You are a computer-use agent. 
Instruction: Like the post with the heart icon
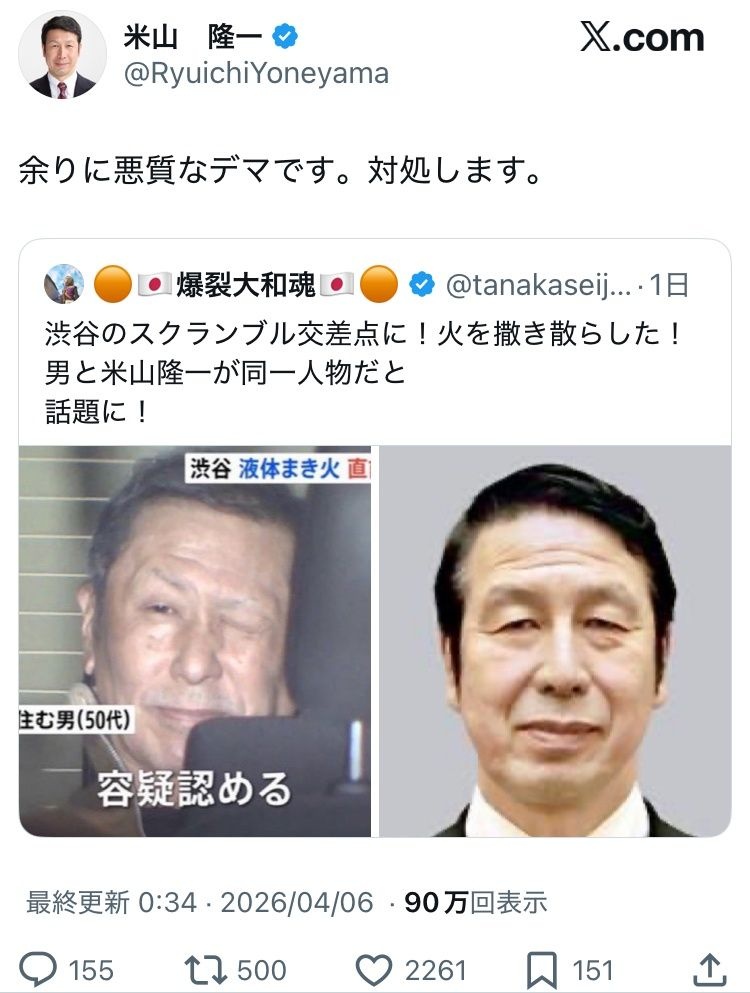[374, 970]
